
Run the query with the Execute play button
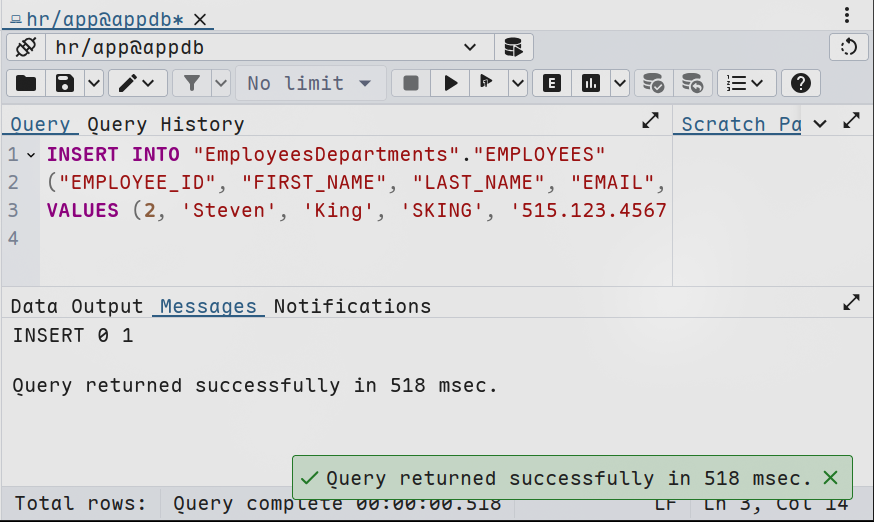tap(450, 83)
